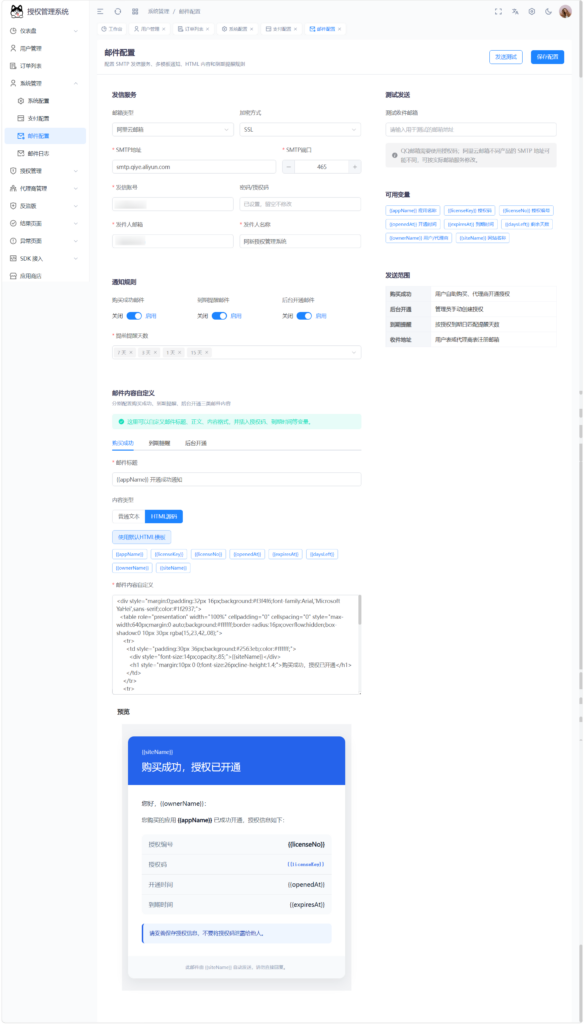Insert the {{licenseKey}} tag above the editor
The width and height of the screenshot is (584, 1024).
click(169, 554)
